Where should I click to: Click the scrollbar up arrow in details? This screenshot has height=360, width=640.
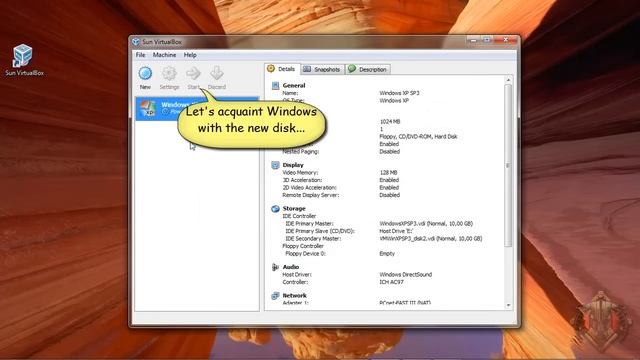tap(508, 80)
